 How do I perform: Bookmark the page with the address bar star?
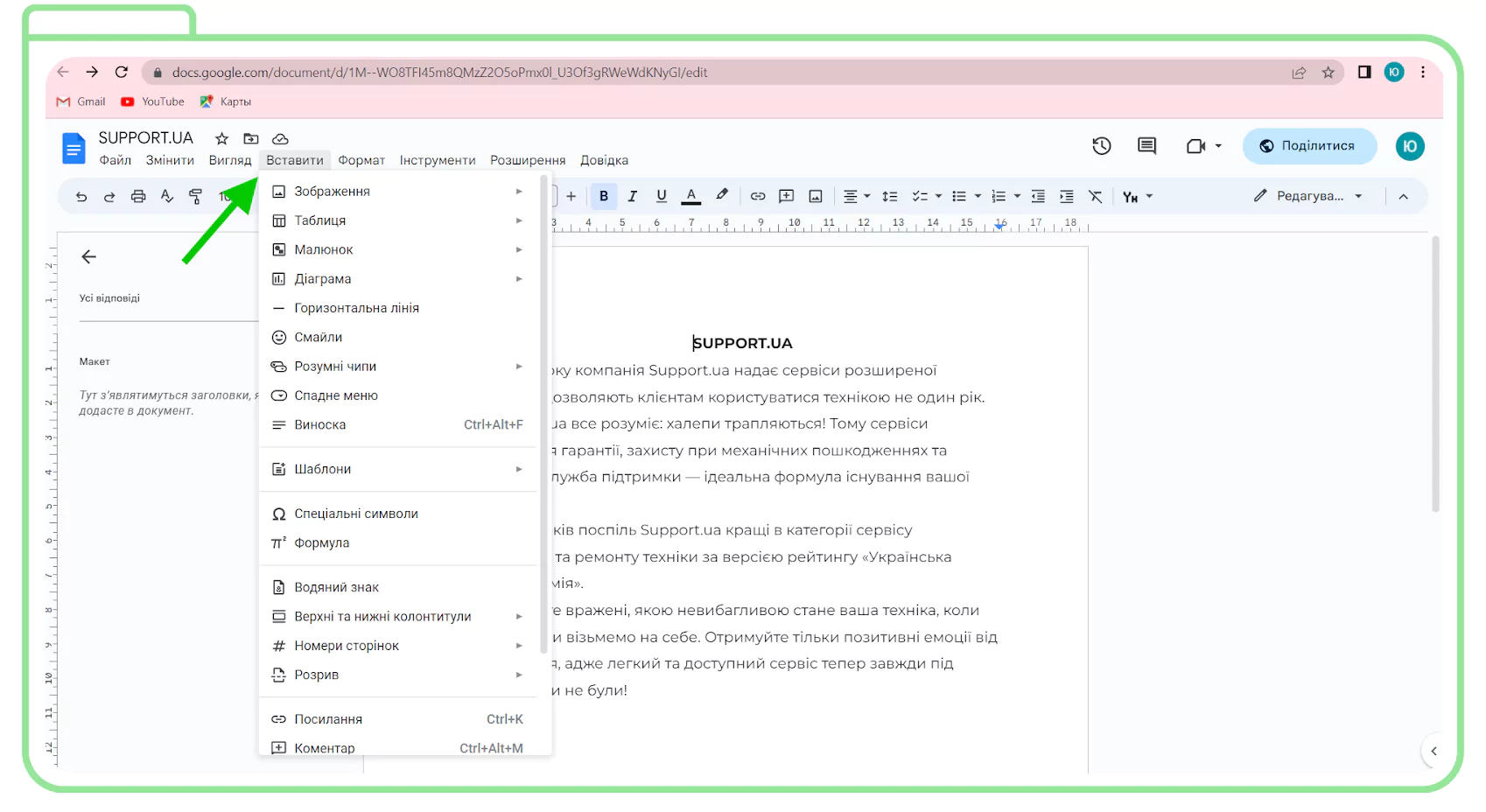1328,73
